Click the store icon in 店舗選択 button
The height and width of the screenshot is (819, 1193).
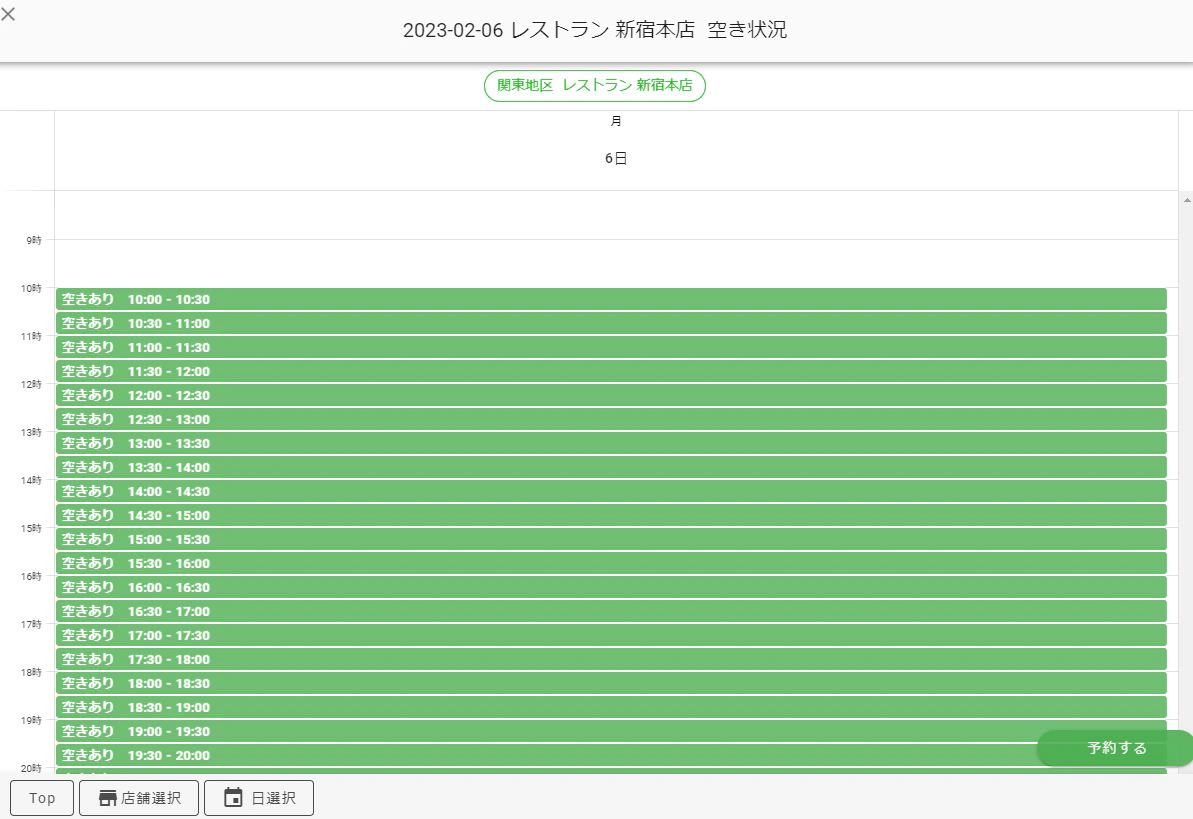(x=108, y=798)
